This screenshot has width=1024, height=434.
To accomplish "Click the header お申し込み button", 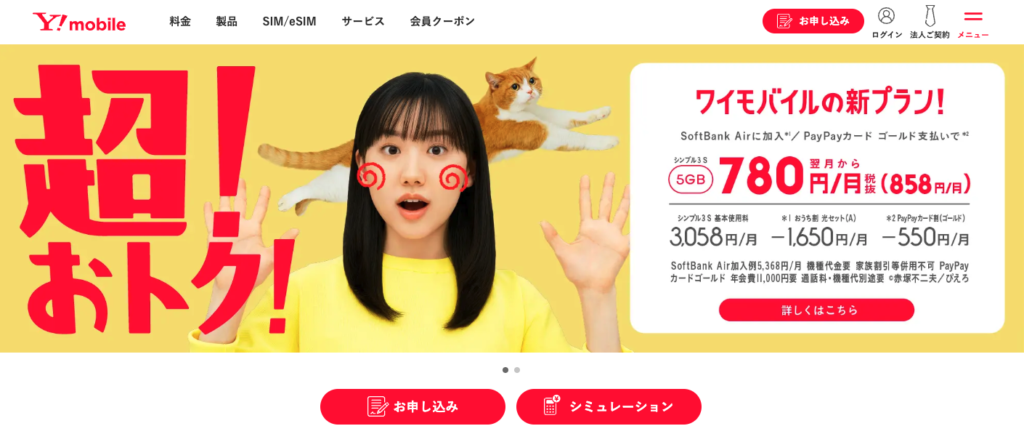I will (x=813, y=21).
